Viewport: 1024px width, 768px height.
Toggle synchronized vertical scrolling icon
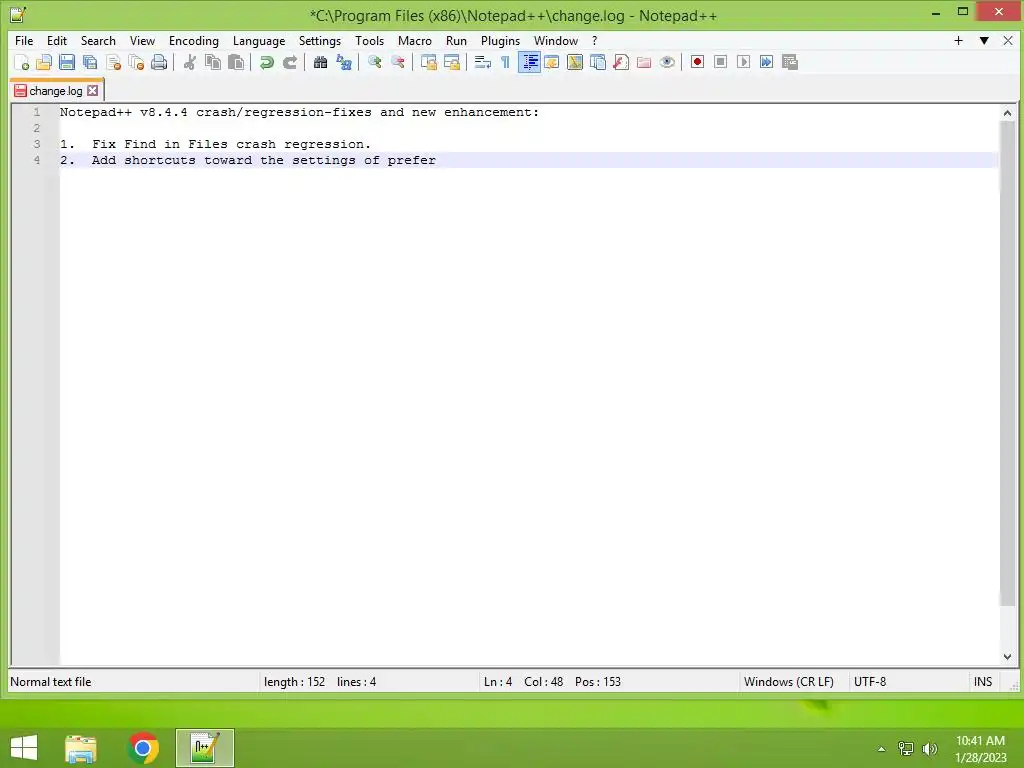[428, 62]
